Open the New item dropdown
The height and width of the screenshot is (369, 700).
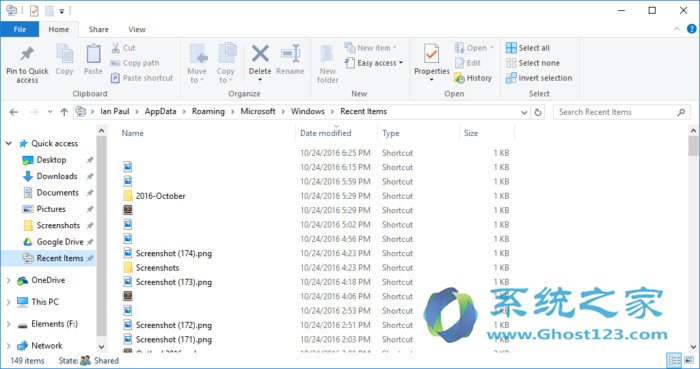click(371, 48)
